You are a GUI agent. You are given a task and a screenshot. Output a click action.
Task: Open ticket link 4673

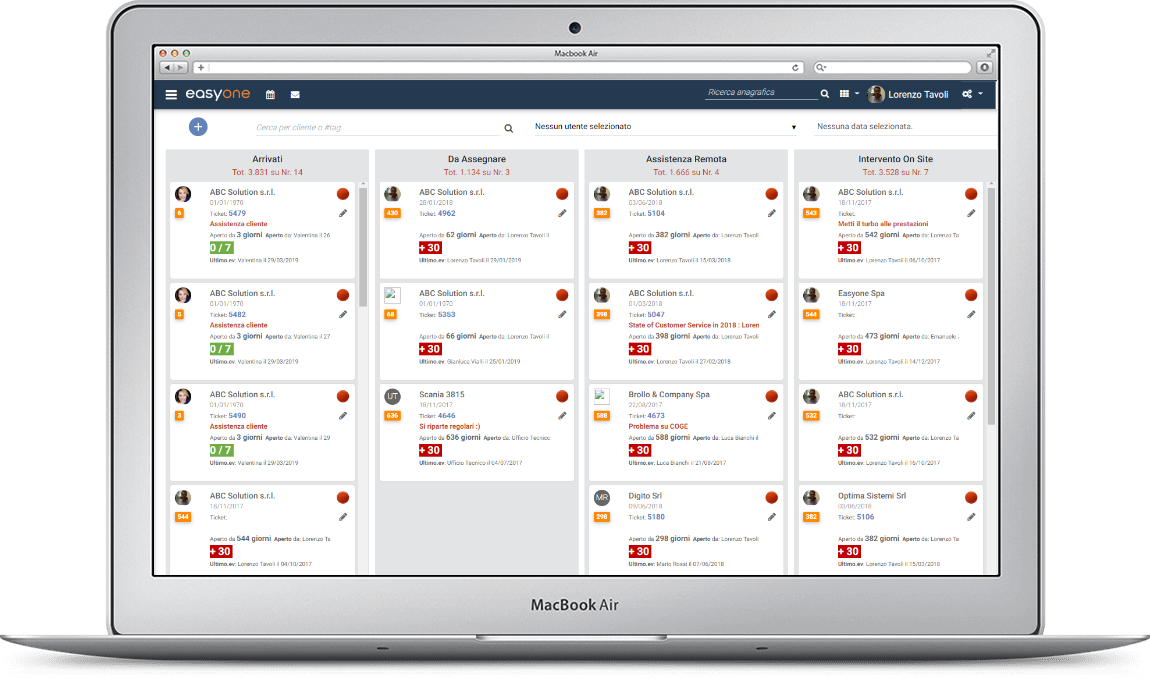[x=656, y=416]
